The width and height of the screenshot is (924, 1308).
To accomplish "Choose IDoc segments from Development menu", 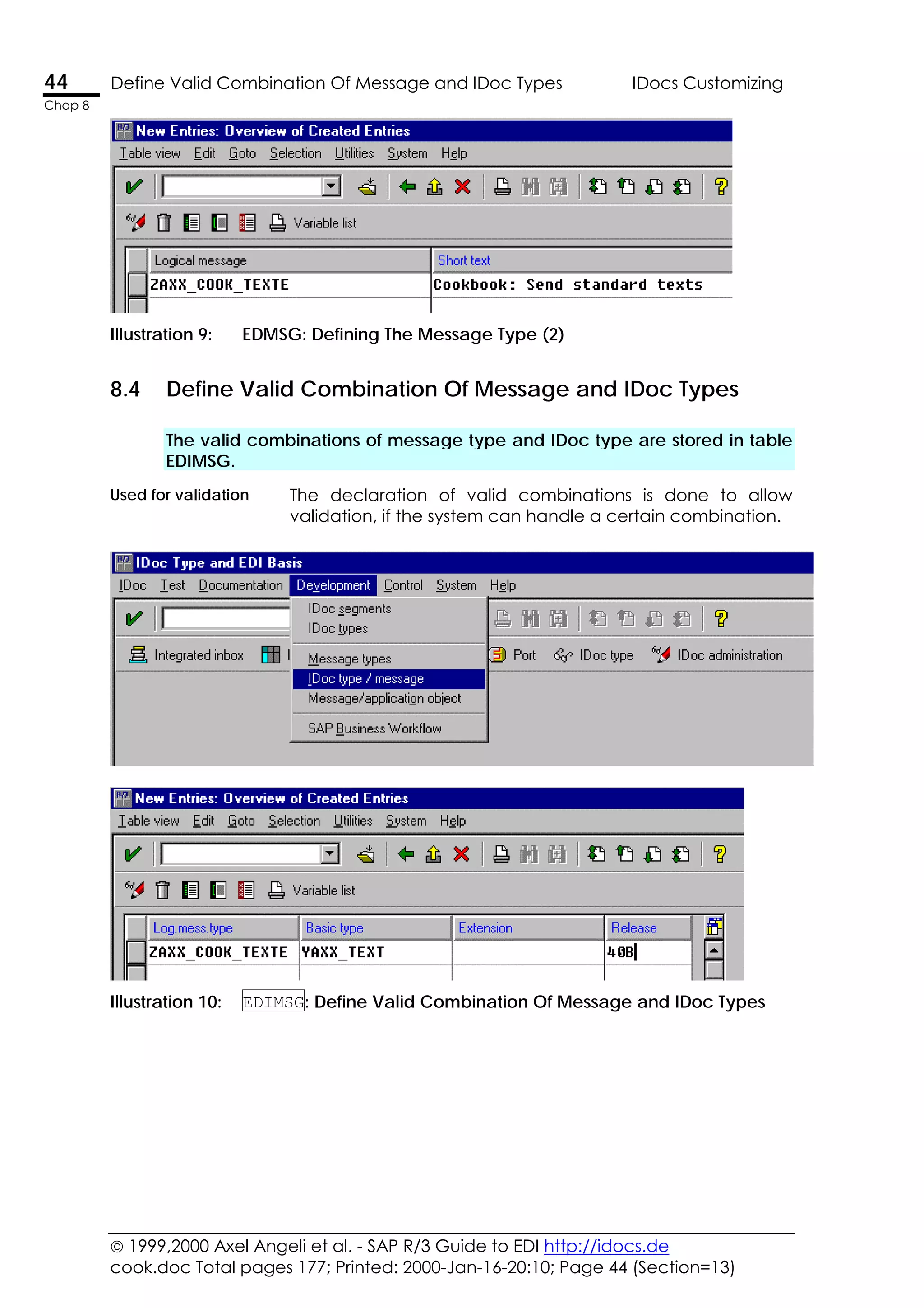I will click(350, 609).
